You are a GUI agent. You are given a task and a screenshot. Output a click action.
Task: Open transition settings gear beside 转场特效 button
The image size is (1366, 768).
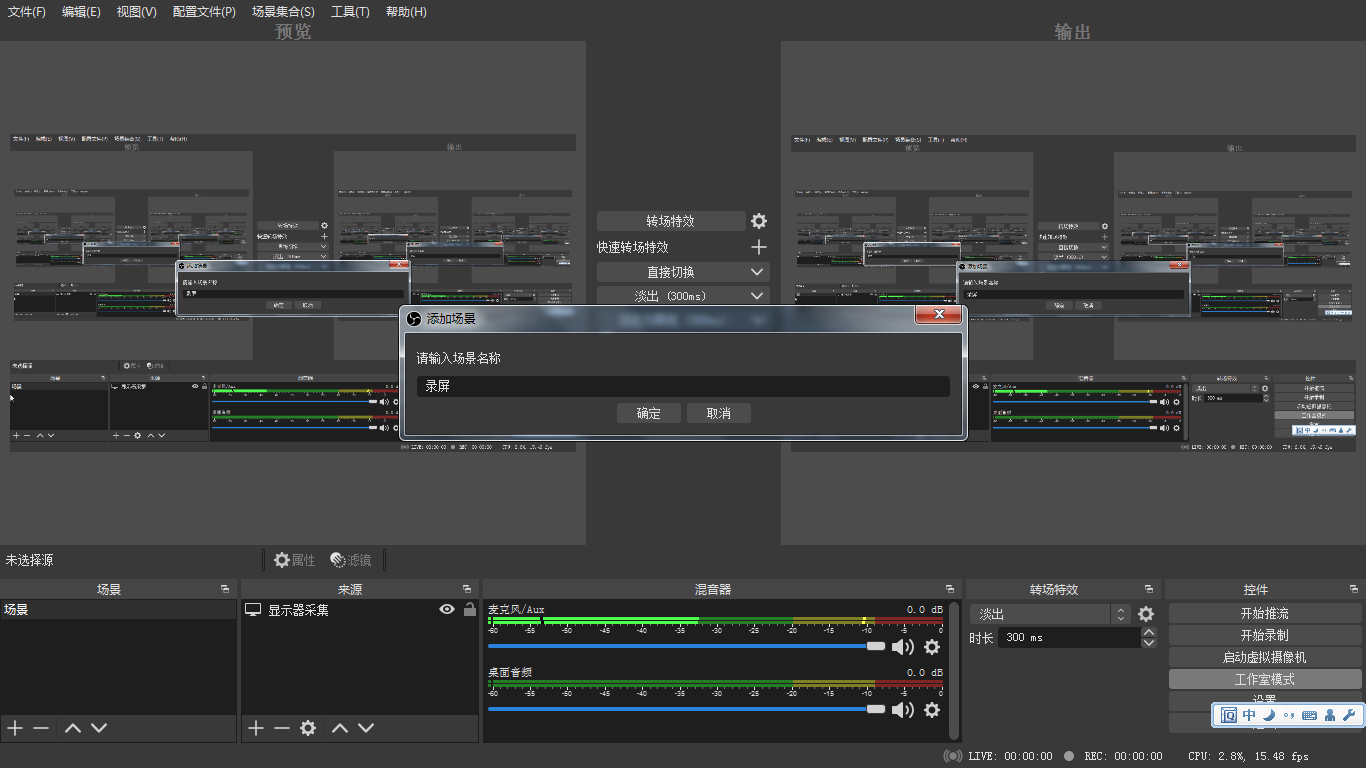(759, 221)
